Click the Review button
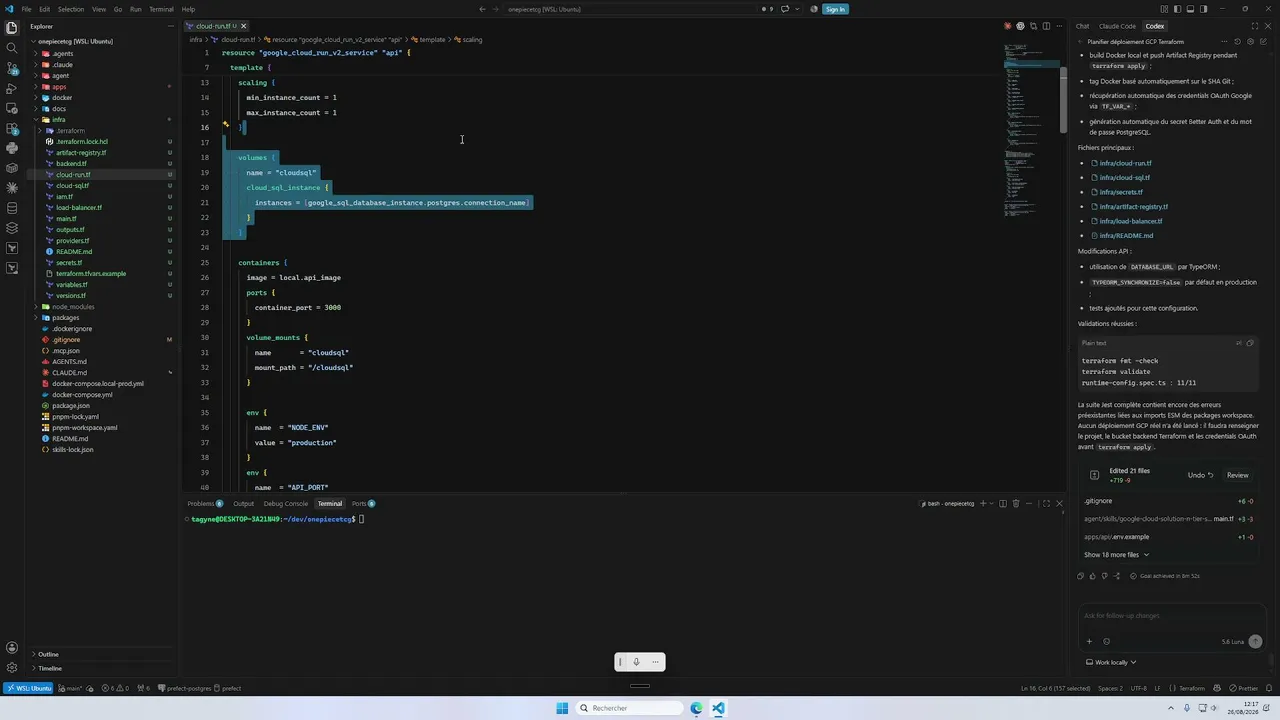1280x720 pixels. 1238,475
